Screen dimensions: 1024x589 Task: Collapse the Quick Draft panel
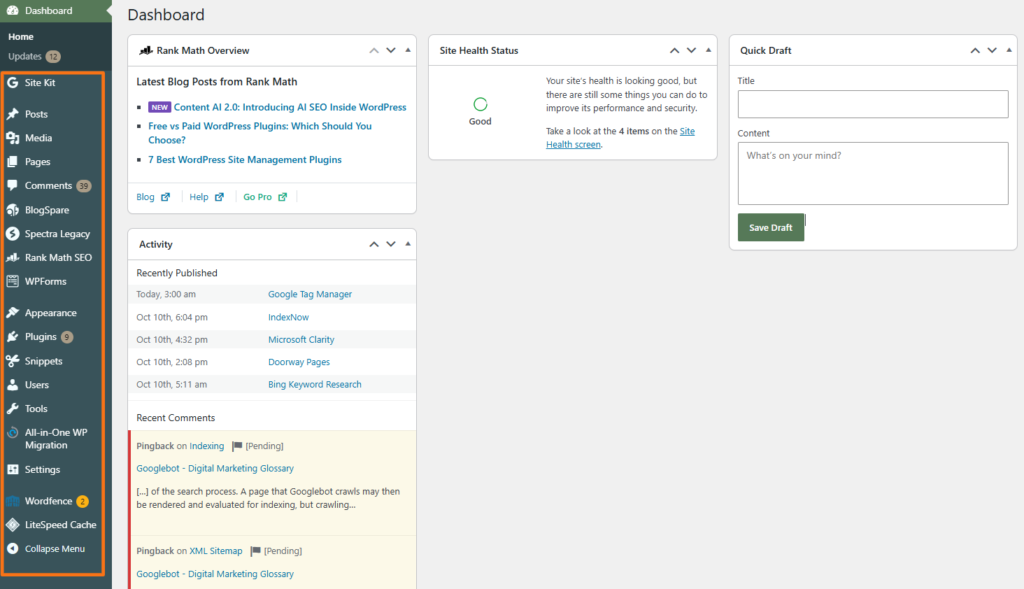point(1009,50)
